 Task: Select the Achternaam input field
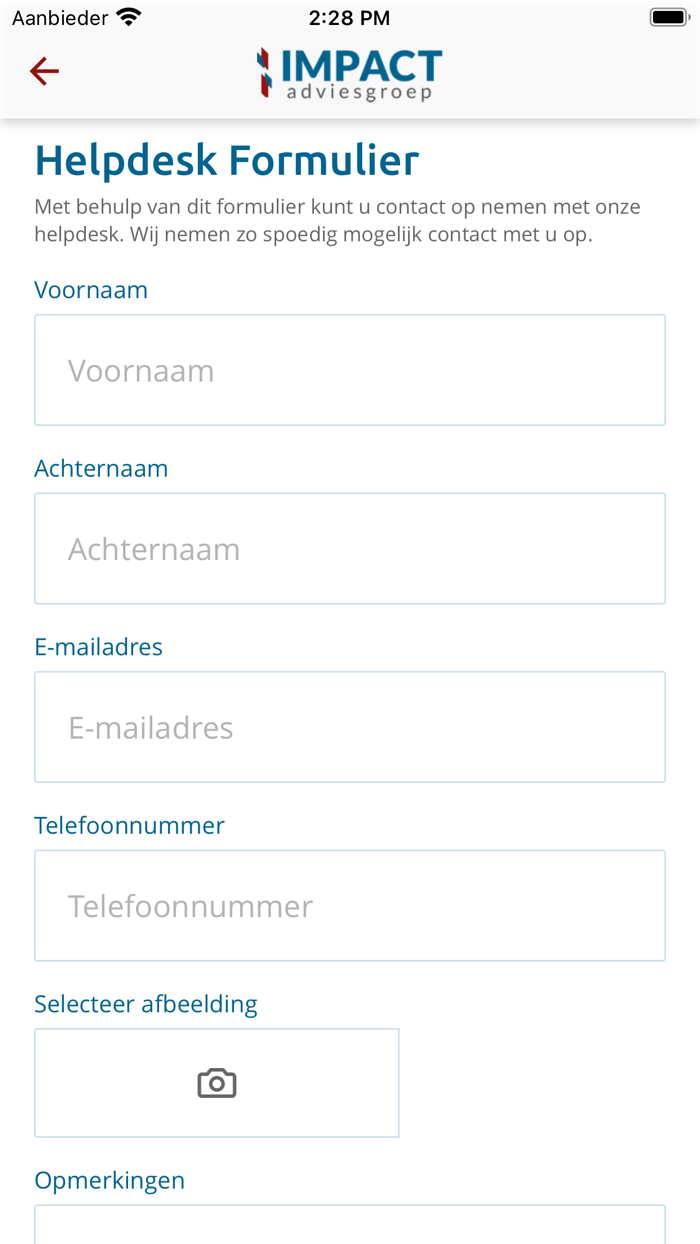pyautogui.click(x=349, y=547)
